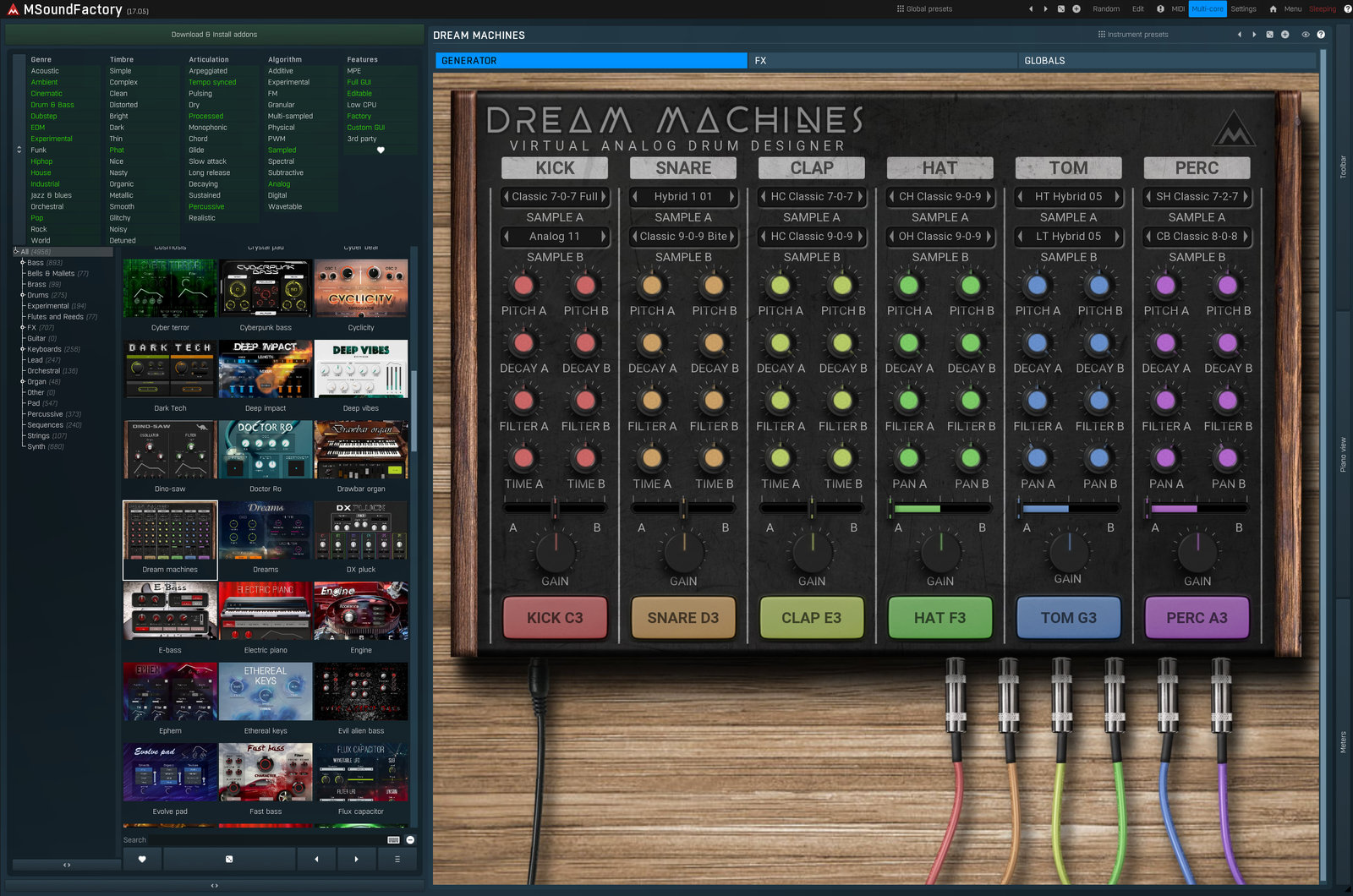Click favorites heart button below search
The image size is (1353, 896).
point(142,859)
